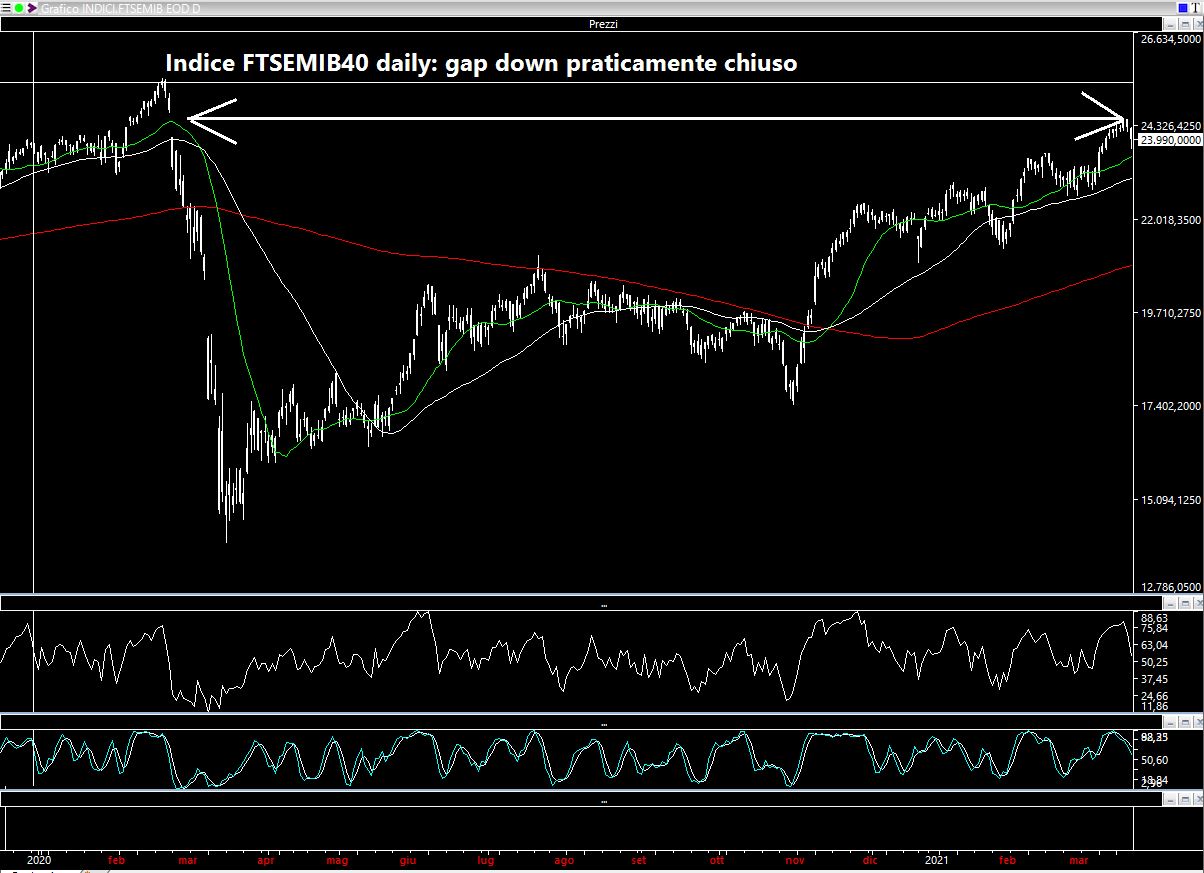
Task: Click the ellipsis header of the empty bottom panel
Action: [603, 800]
